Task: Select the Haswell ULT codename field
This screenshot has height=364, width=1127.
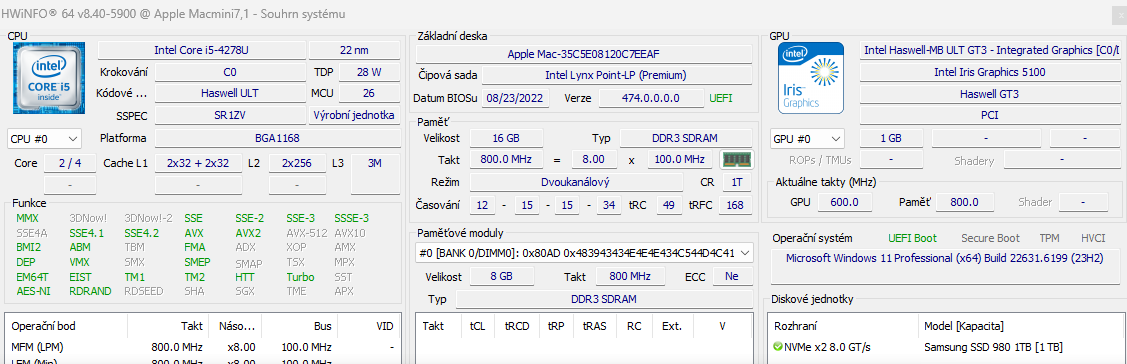Action: coord(229,94)
